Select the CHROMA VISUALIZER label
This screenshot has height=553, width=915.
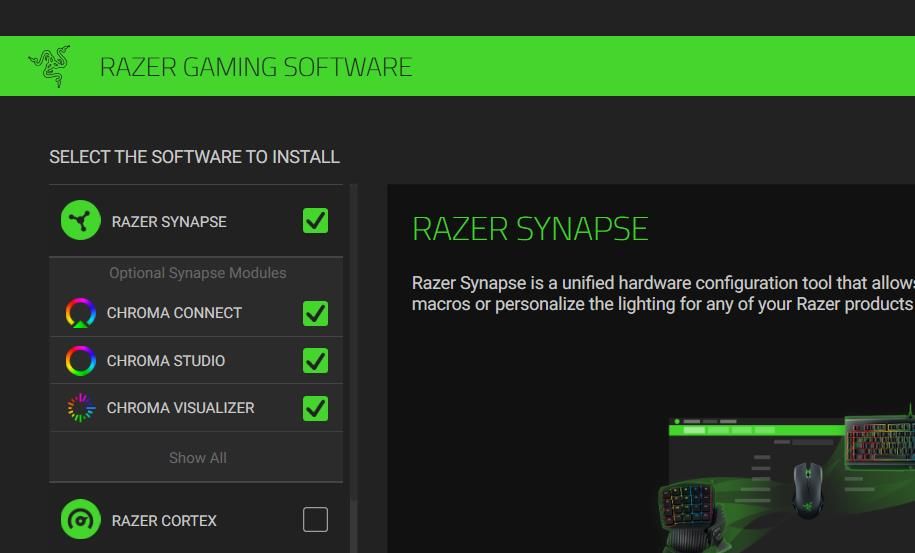180,408
